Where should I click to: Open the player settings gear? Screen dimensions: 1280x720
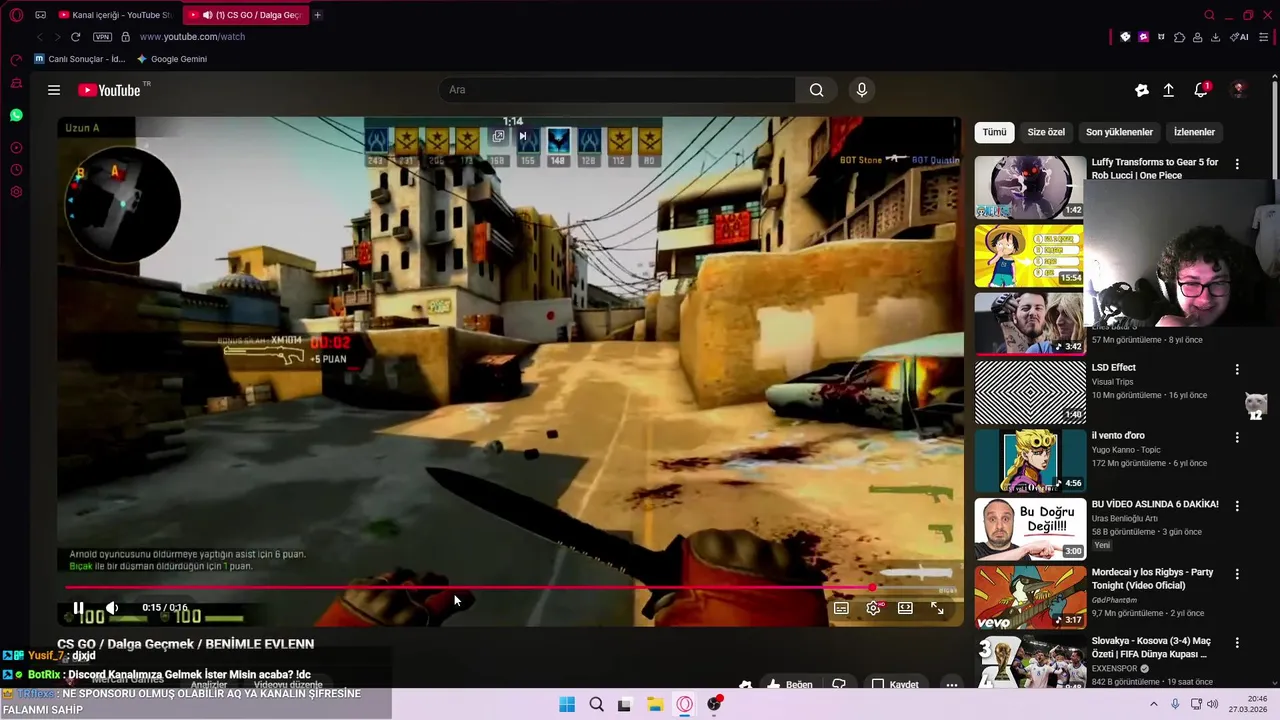tap(873, 608)
